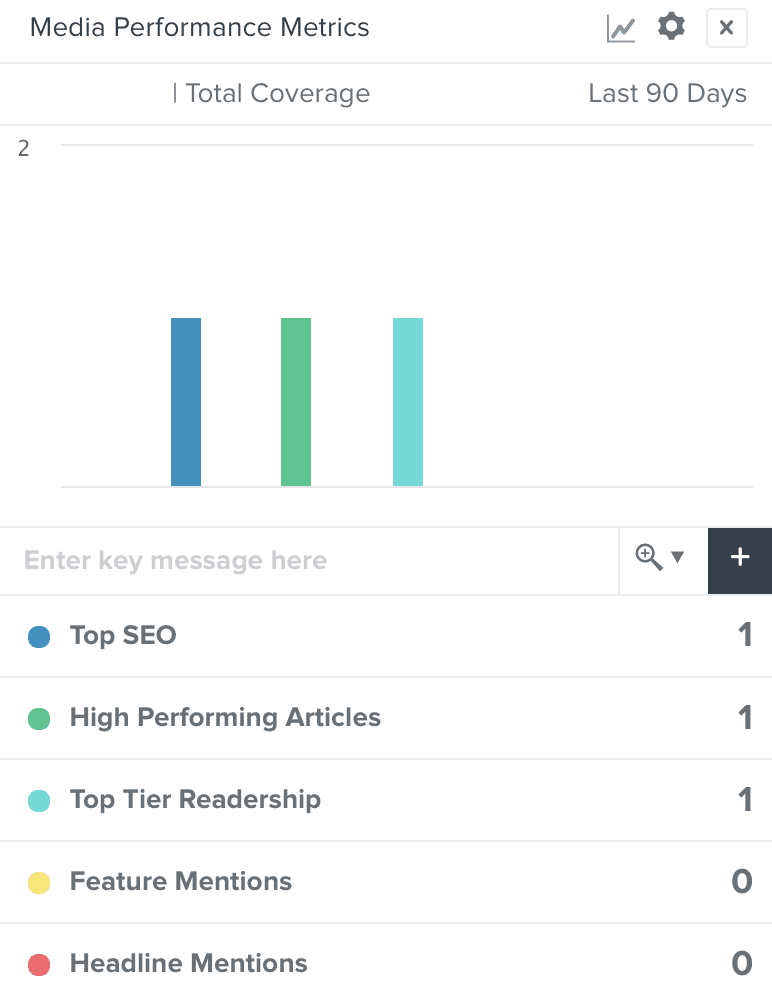
Task: Select the blue Top SEO color dot
Action: click(x=39, y=636)
